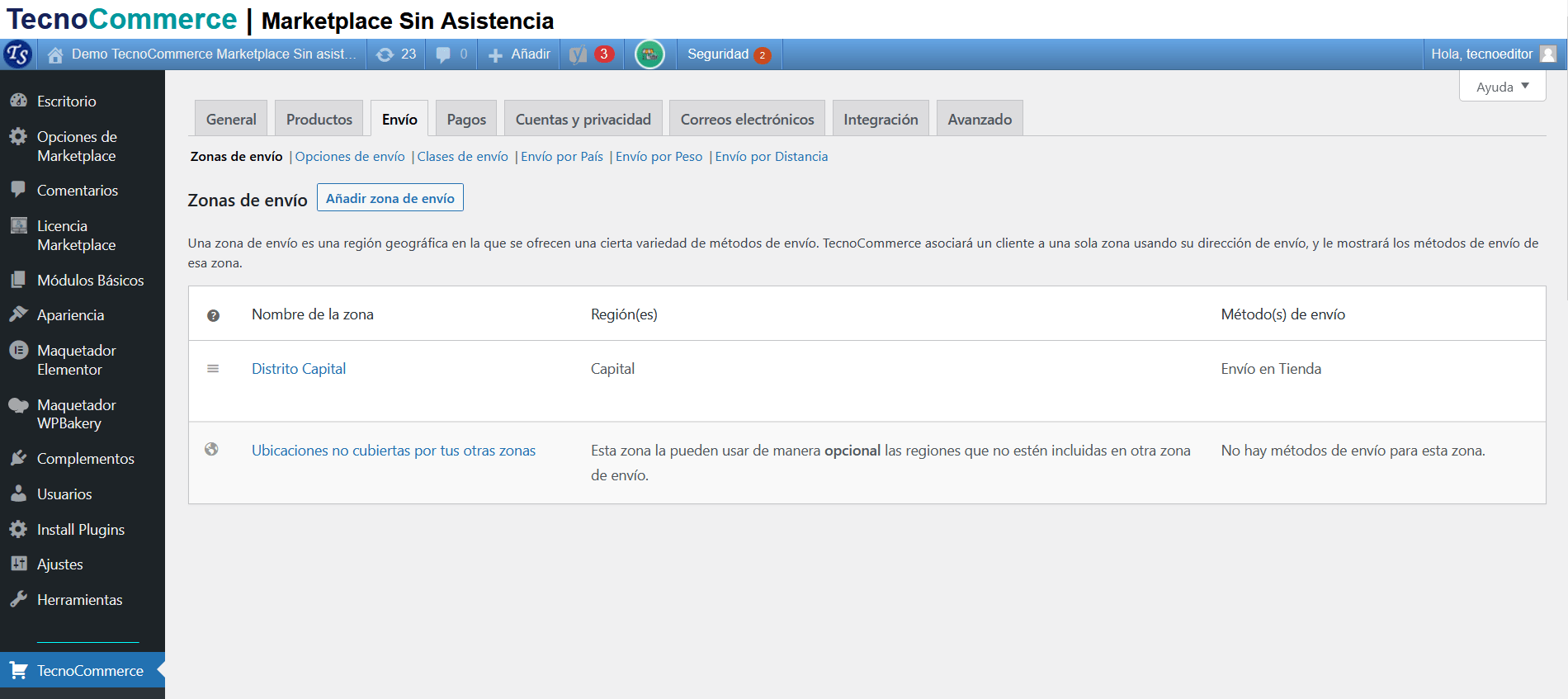
Task: Click the TS logo icon in admin bar
Action: (18, 54)
